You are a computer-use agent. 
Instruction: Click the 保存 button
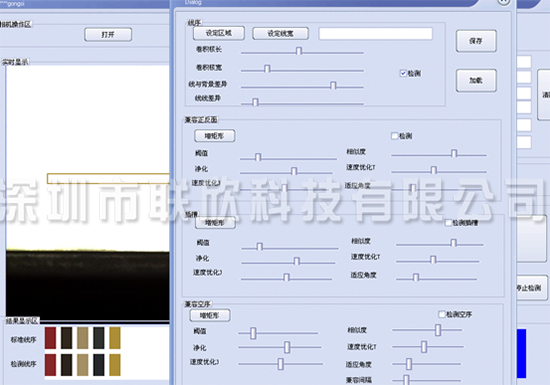[476, 41]
